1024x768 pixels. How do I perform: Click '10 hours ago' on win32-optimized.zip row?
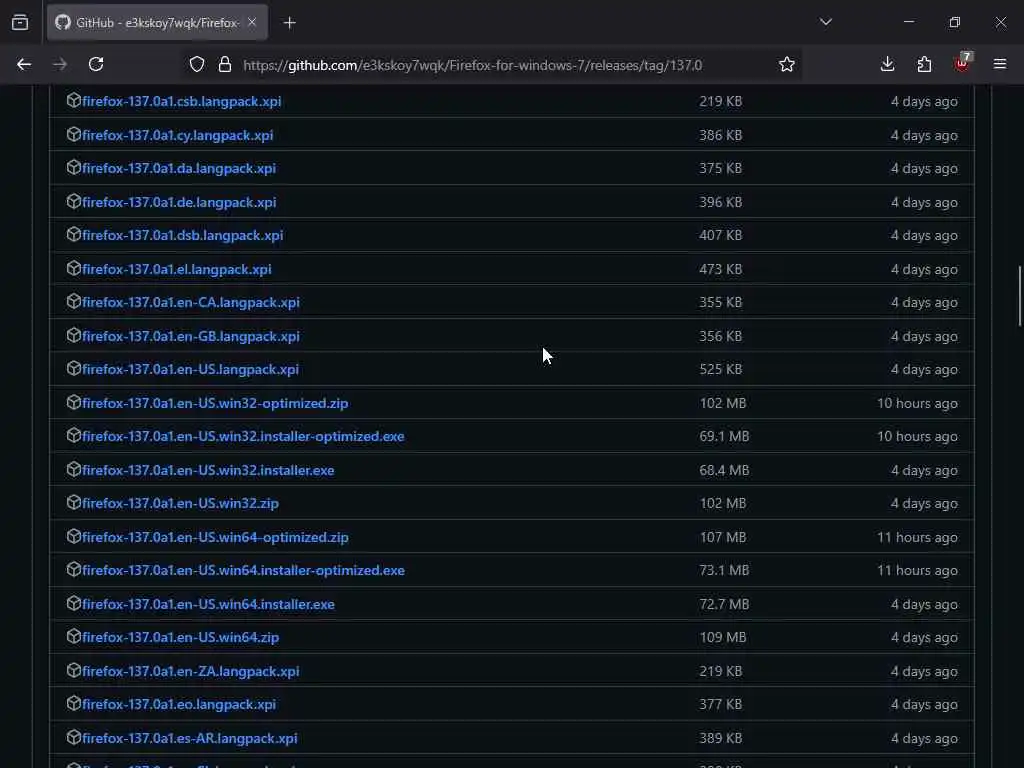pyautogui.click(x=918, y=403)
